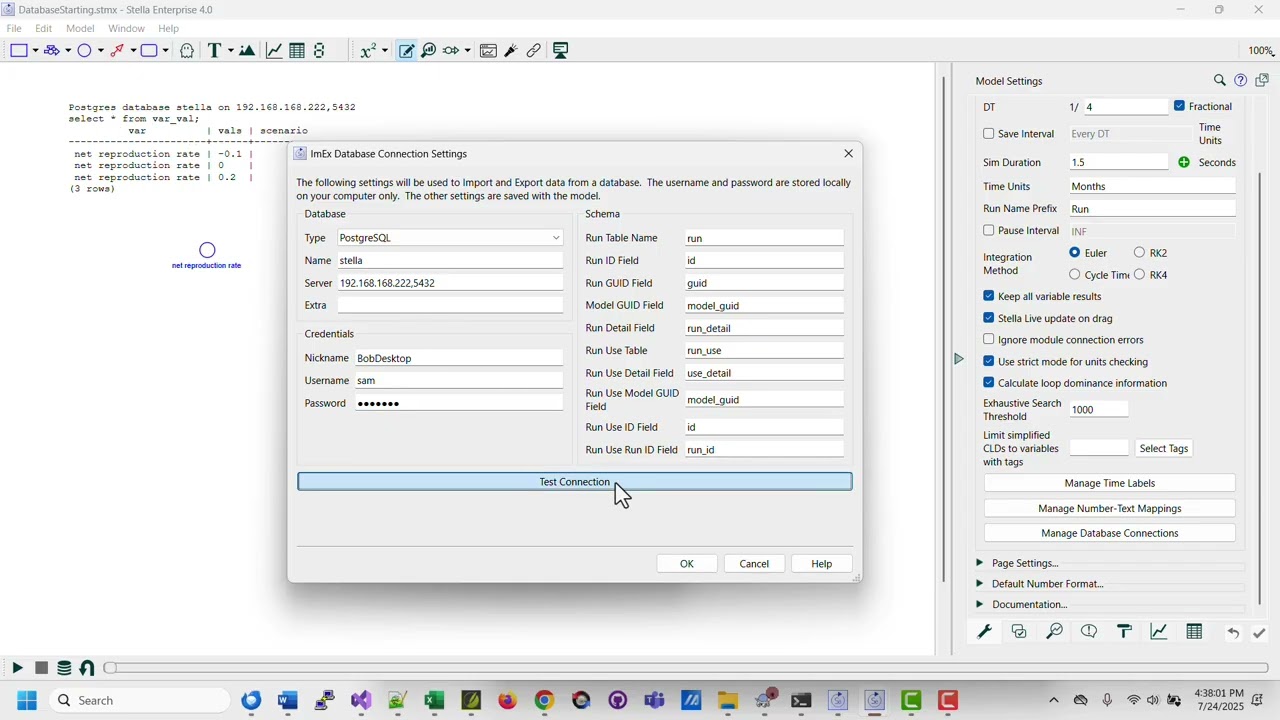Click the flashlight highlight tool

click(x=511, y=50)
